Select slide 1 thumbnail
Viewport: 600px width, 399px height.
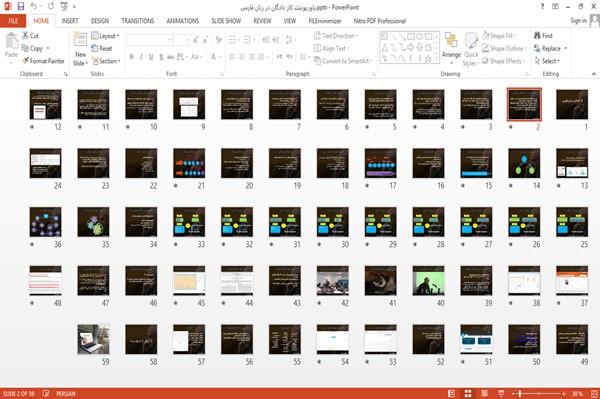tap(572, 104)
